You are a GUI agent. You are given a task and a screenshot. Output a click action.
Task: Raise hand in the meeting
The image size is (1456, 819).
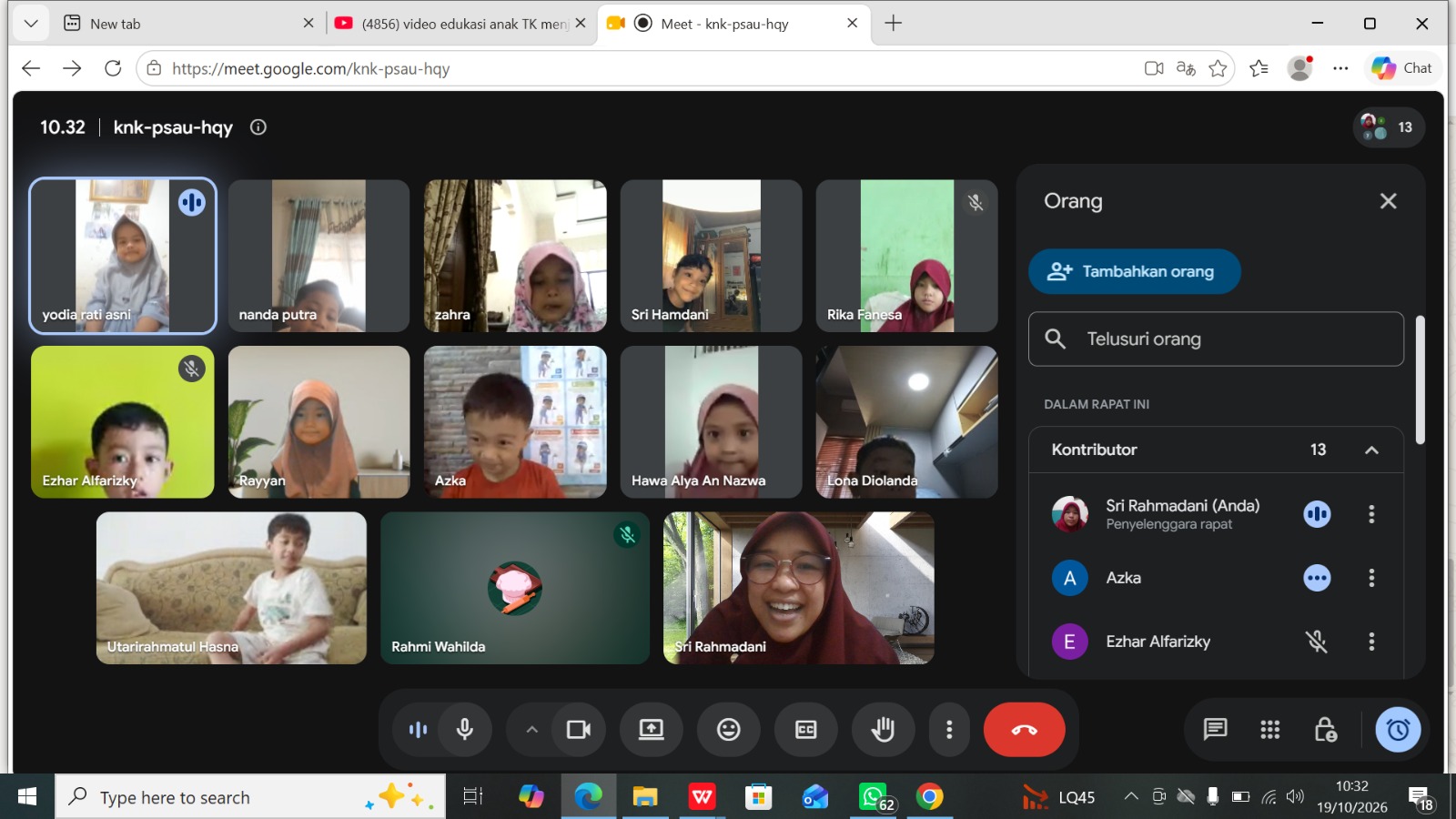(x=883, y=729)
